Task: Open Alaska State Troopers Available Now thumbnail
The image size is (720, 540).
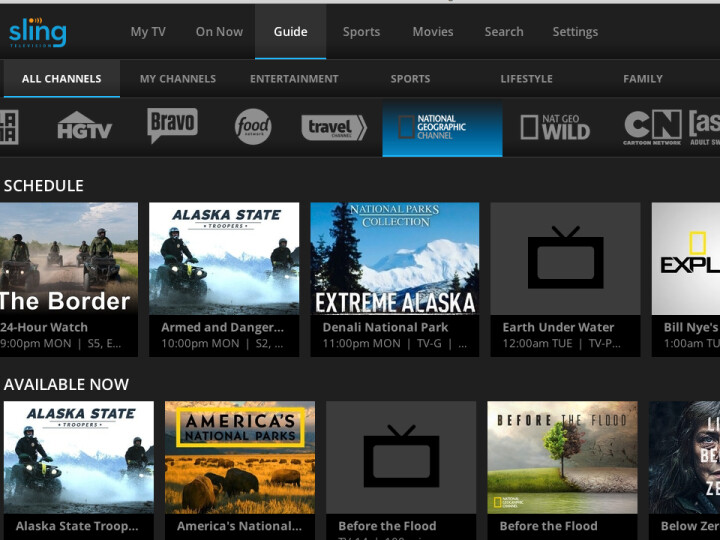Action: click(x=79, y=457)
